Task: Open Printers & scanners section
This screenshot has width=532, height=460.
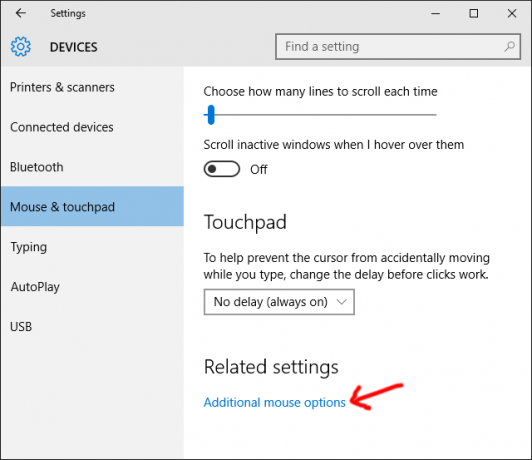Action: tap(62, 87)
